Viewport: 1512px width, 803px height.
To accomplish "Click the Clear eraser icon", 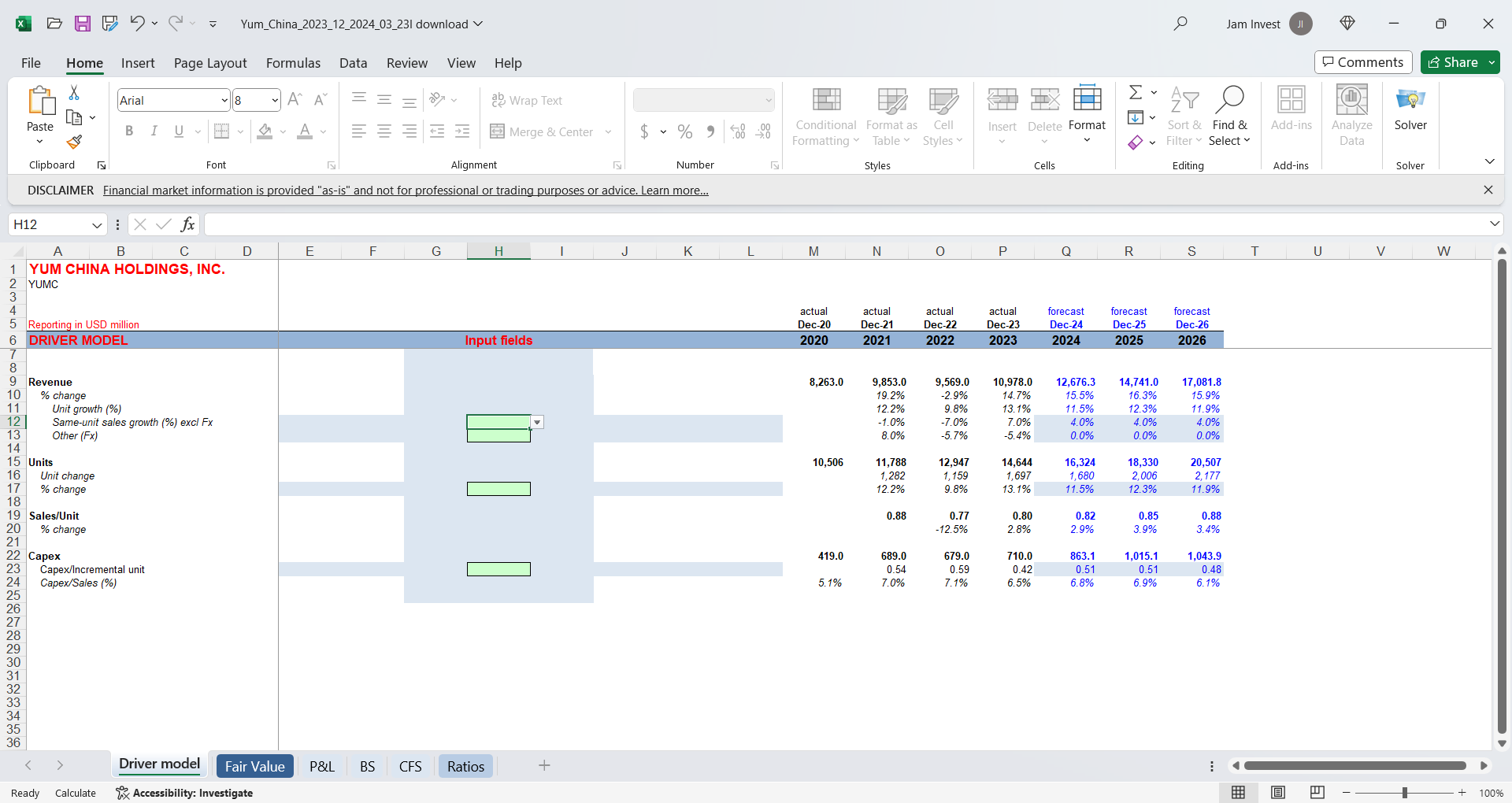I will 1136,142.
